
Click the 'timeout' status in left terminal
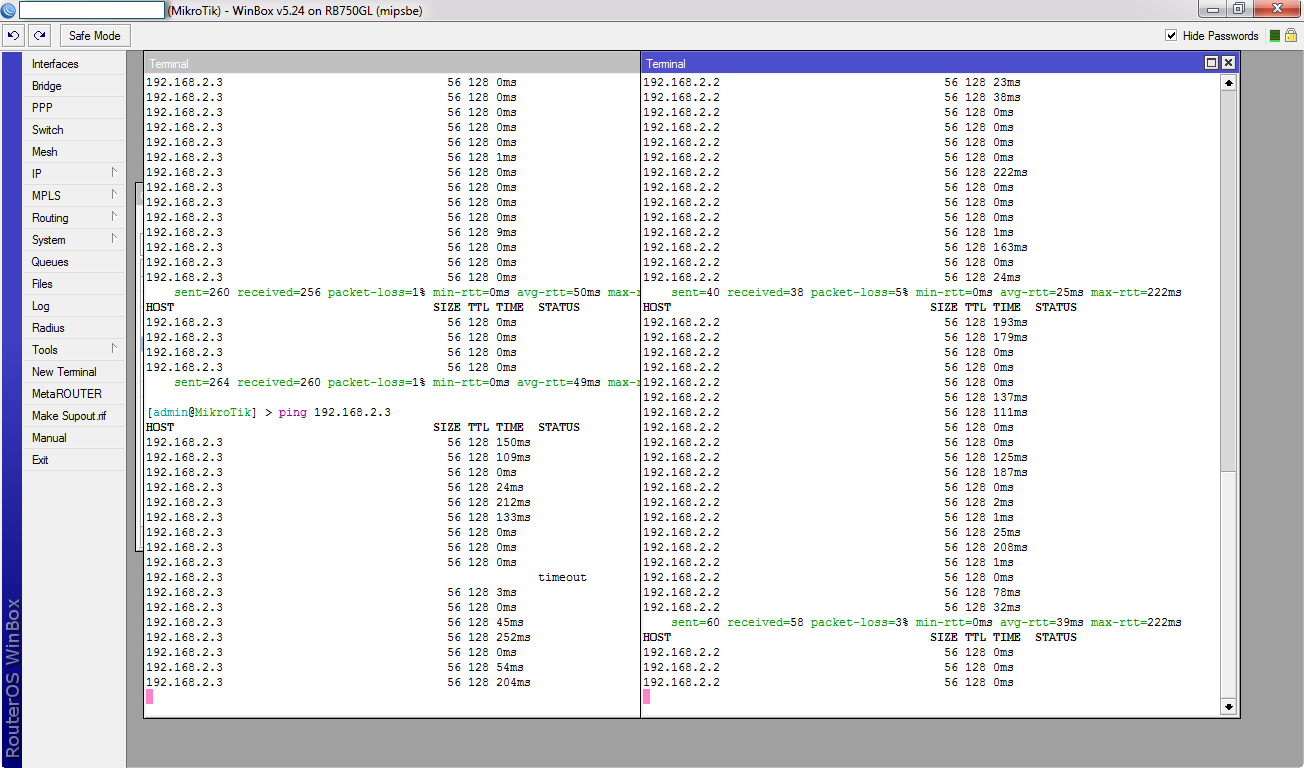click(x=562, y=577)
